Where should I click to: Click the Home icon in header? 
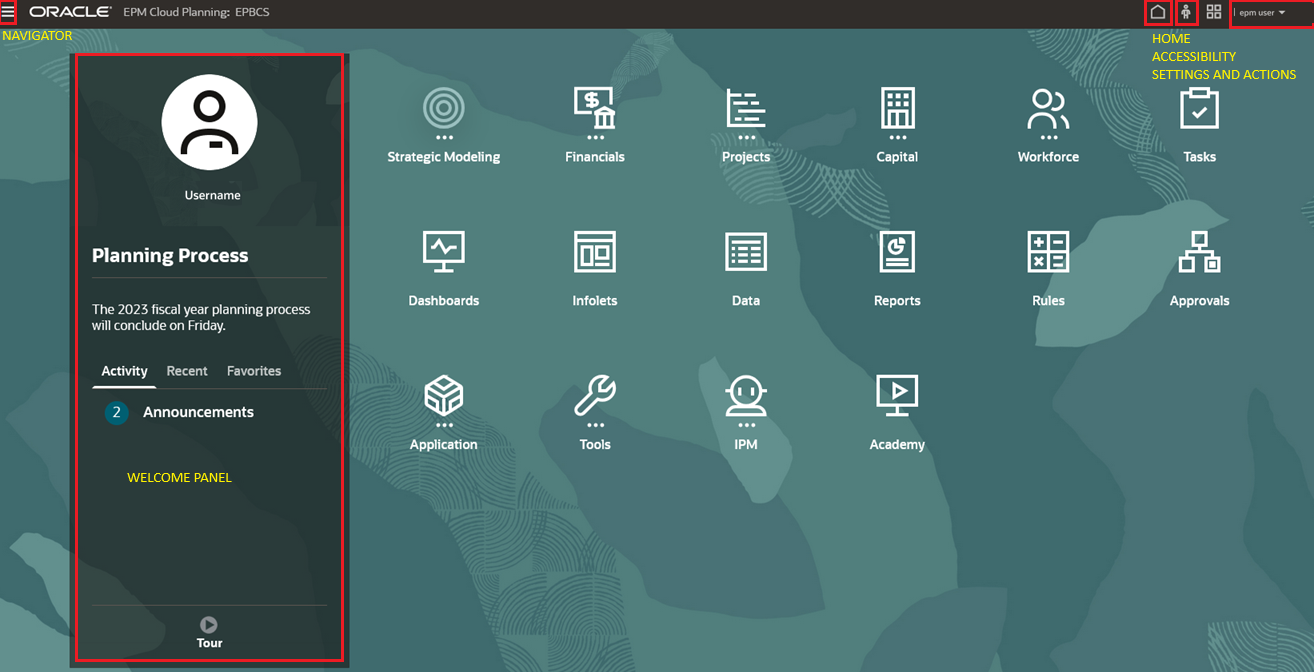1157,12
